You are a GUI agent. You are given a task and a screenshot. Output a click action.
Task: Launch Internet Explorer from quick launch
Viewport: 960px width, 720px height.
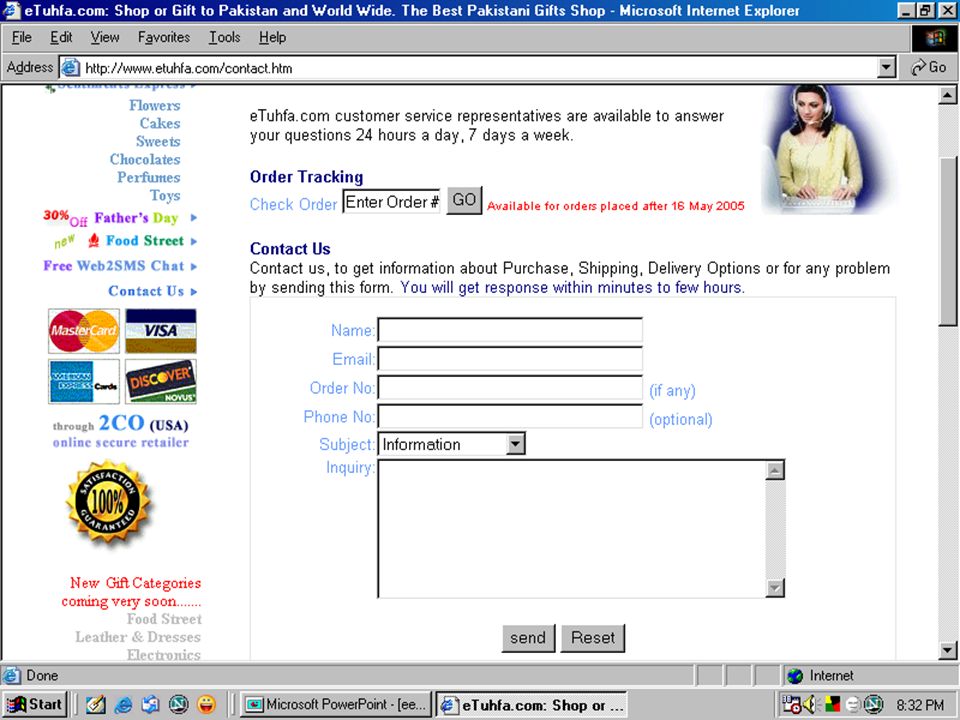click(123, 705)
